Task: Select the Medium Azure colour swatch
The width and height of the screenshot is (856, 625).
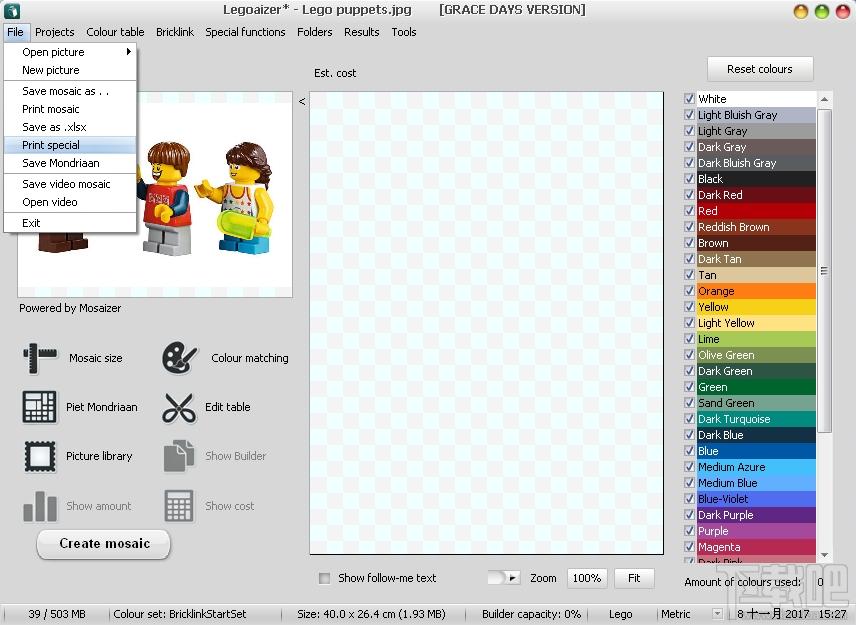Action: click(756, 467)
